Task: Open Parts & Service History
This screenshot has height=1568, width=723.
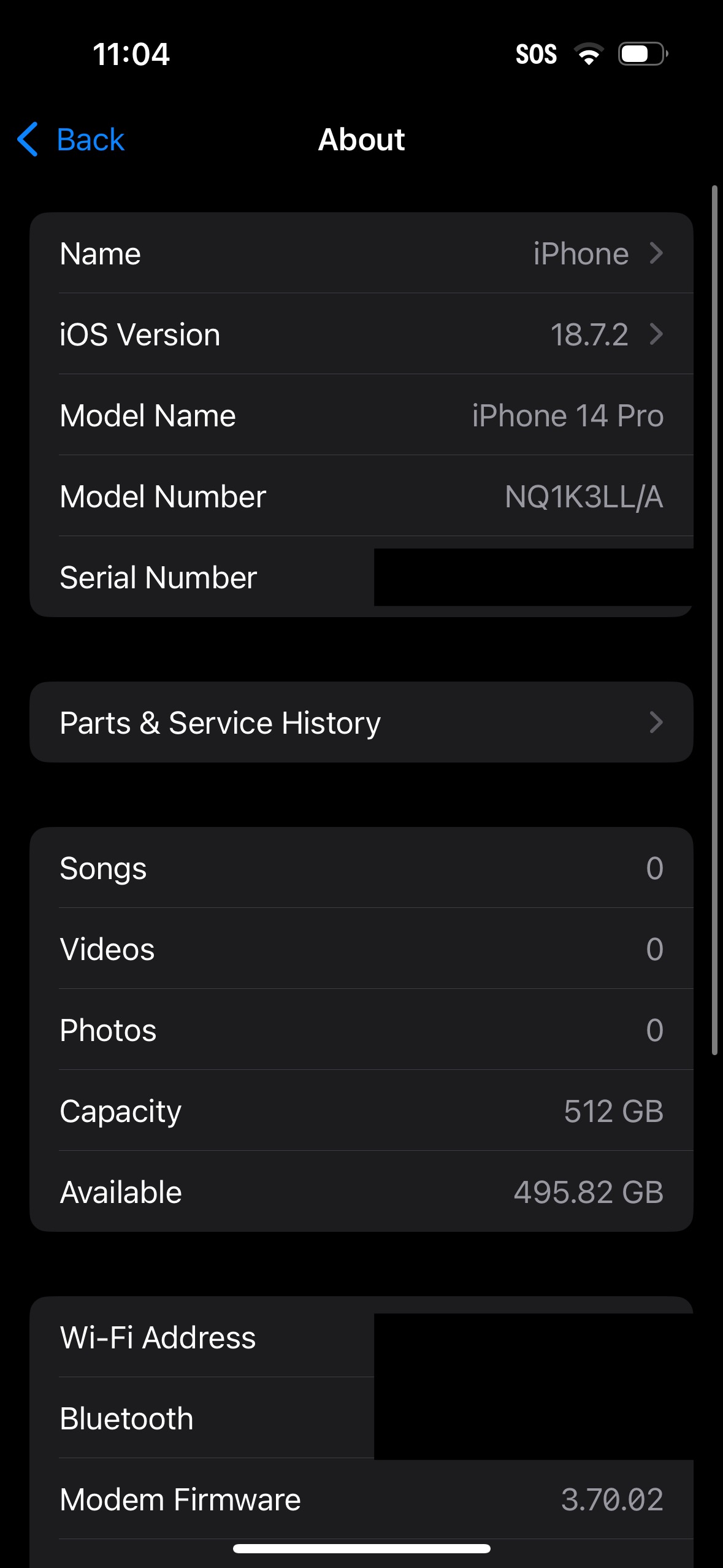Action: 361,722
